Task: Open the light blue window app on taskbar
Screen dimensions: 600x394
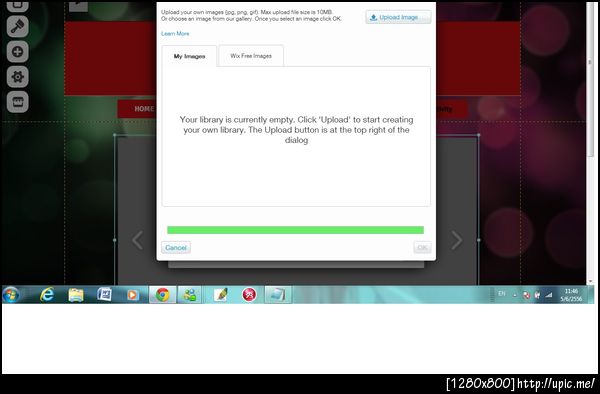Action: tap(278, 295)
